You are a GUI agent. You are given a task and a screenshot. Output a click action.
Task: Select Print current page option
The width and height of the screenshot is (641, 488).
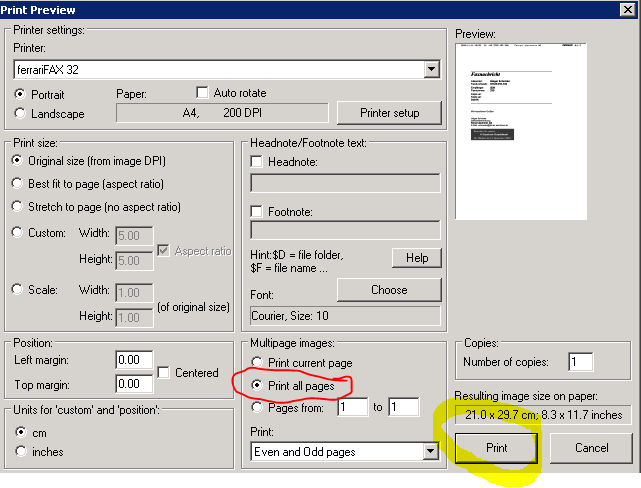258,362
